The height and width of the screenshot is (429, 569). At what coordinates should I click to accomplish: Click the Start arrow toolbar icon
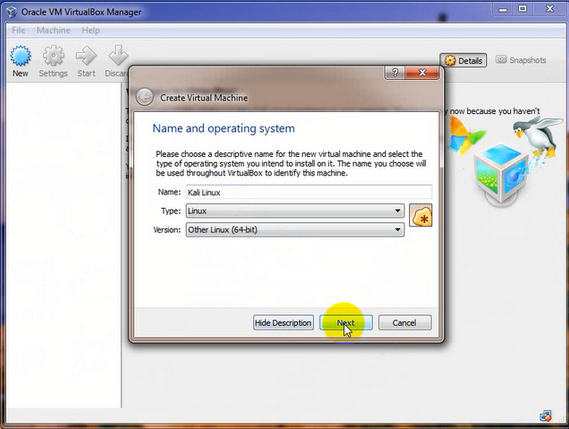click(x=86, y=61)
